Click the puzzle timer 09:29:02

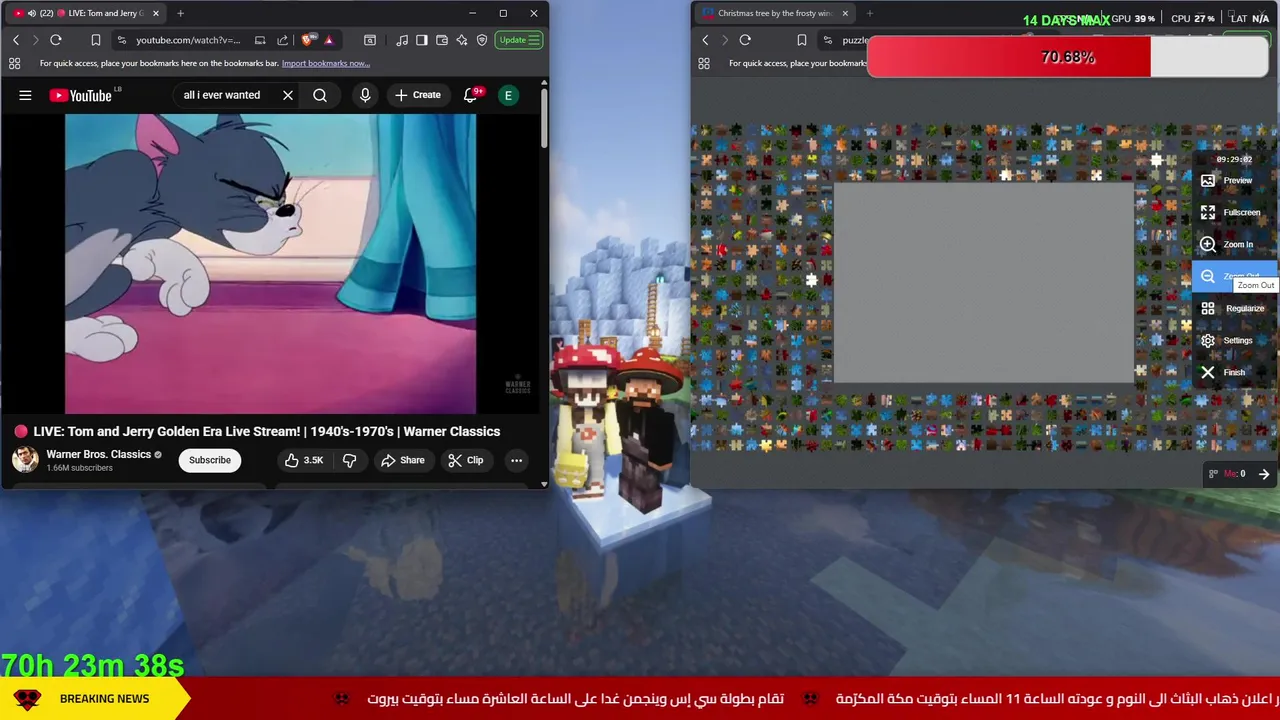point(1234,159)
